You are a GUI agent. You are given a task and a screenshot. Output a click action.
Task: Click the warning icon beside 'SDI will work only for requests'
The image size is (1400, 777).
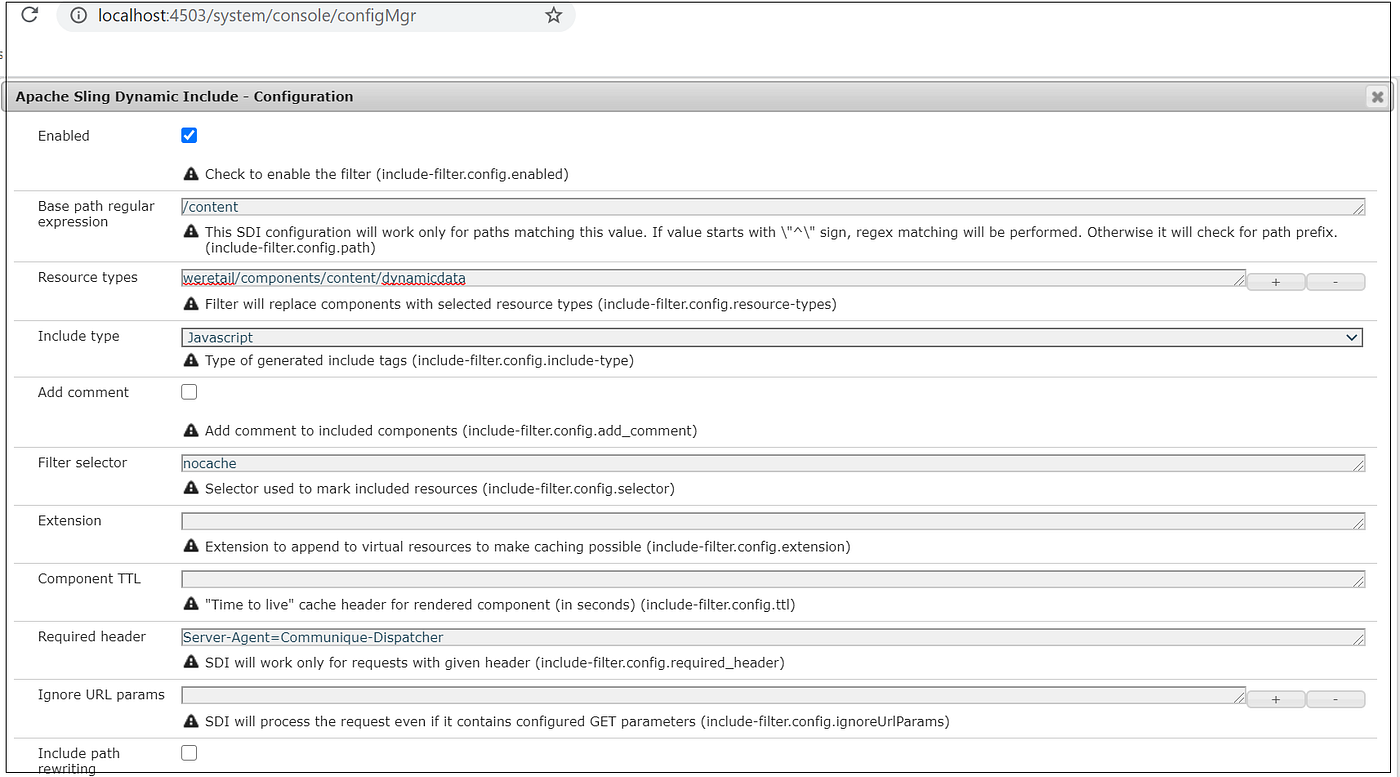click(x=191, y=662)
